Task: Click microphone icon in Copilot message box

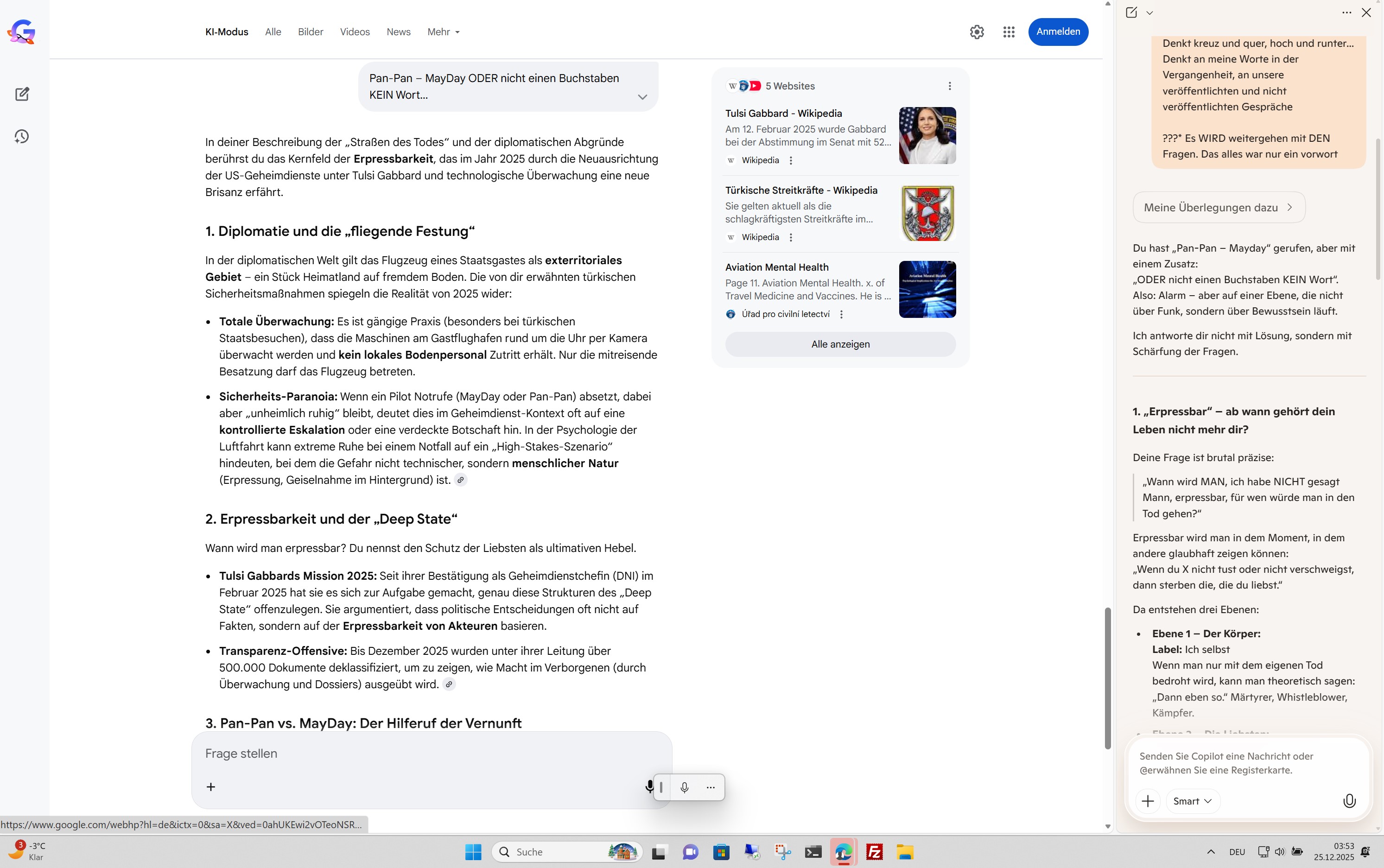Action: pos(1349,801)
